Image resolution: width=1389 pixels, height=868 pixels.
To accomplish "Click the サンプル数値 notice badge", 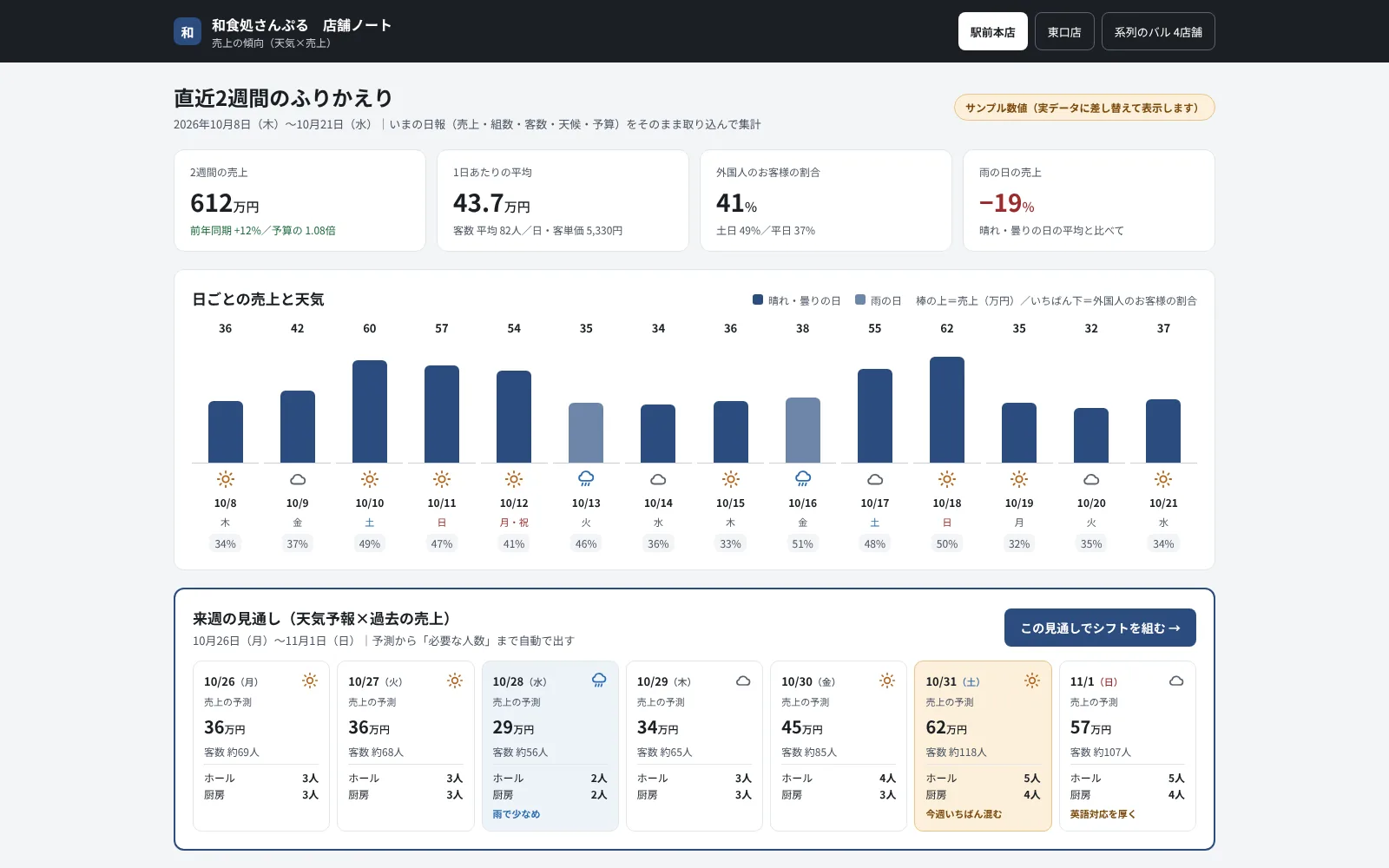I will coord(1084,108).
